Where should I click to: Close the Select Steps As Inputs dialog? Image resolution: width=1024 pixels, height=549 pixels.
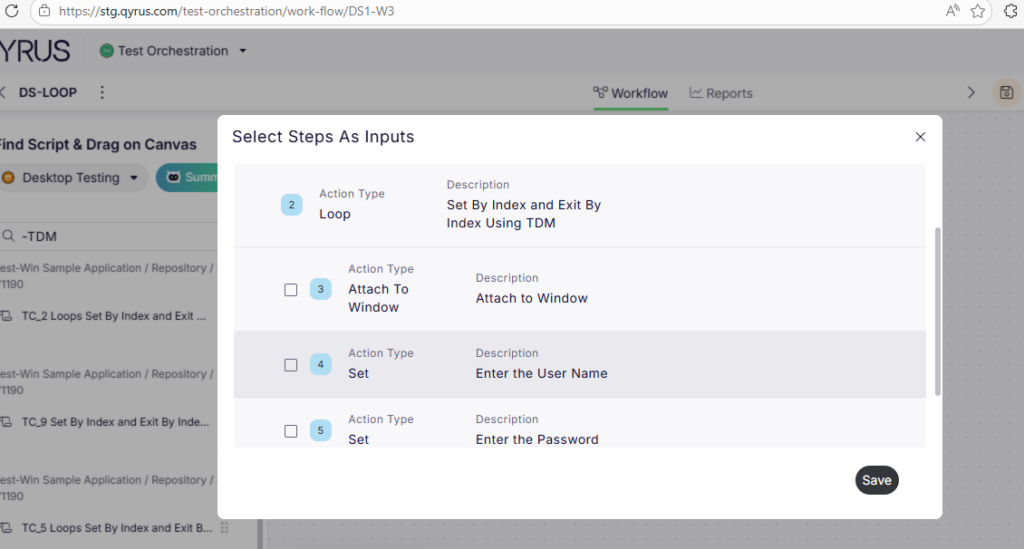(920, 136)
